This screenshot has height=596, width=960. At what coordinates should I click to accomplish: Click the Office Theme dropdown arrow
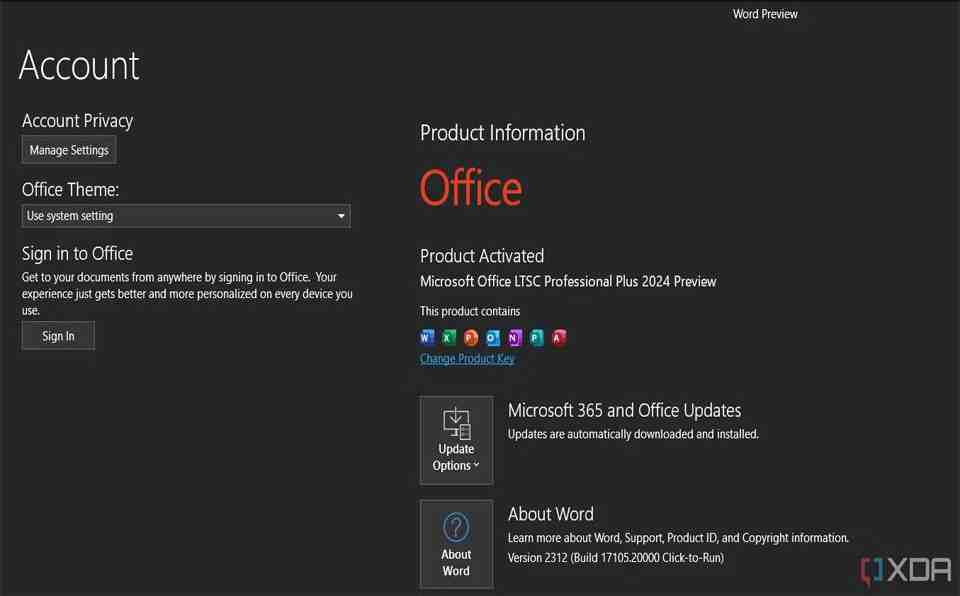click(341, 216)
